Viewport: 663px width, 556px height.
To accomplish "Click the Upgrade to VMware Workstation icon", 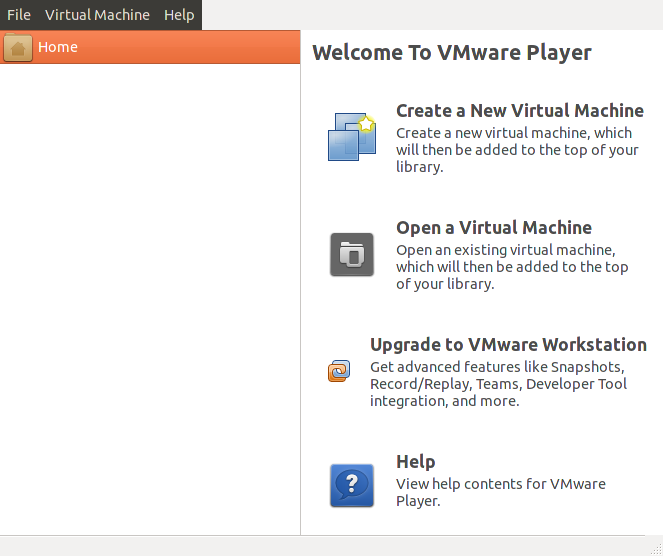I will coord(339,371).
